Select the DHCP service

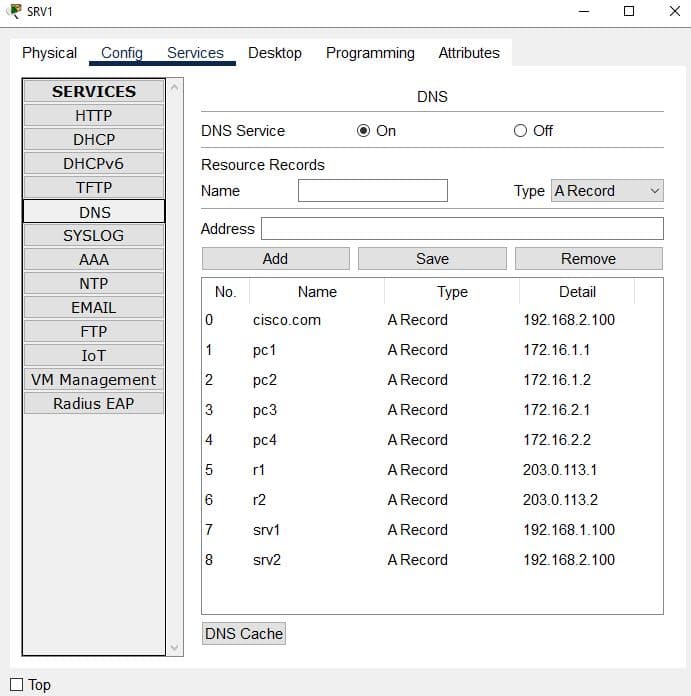94,140
